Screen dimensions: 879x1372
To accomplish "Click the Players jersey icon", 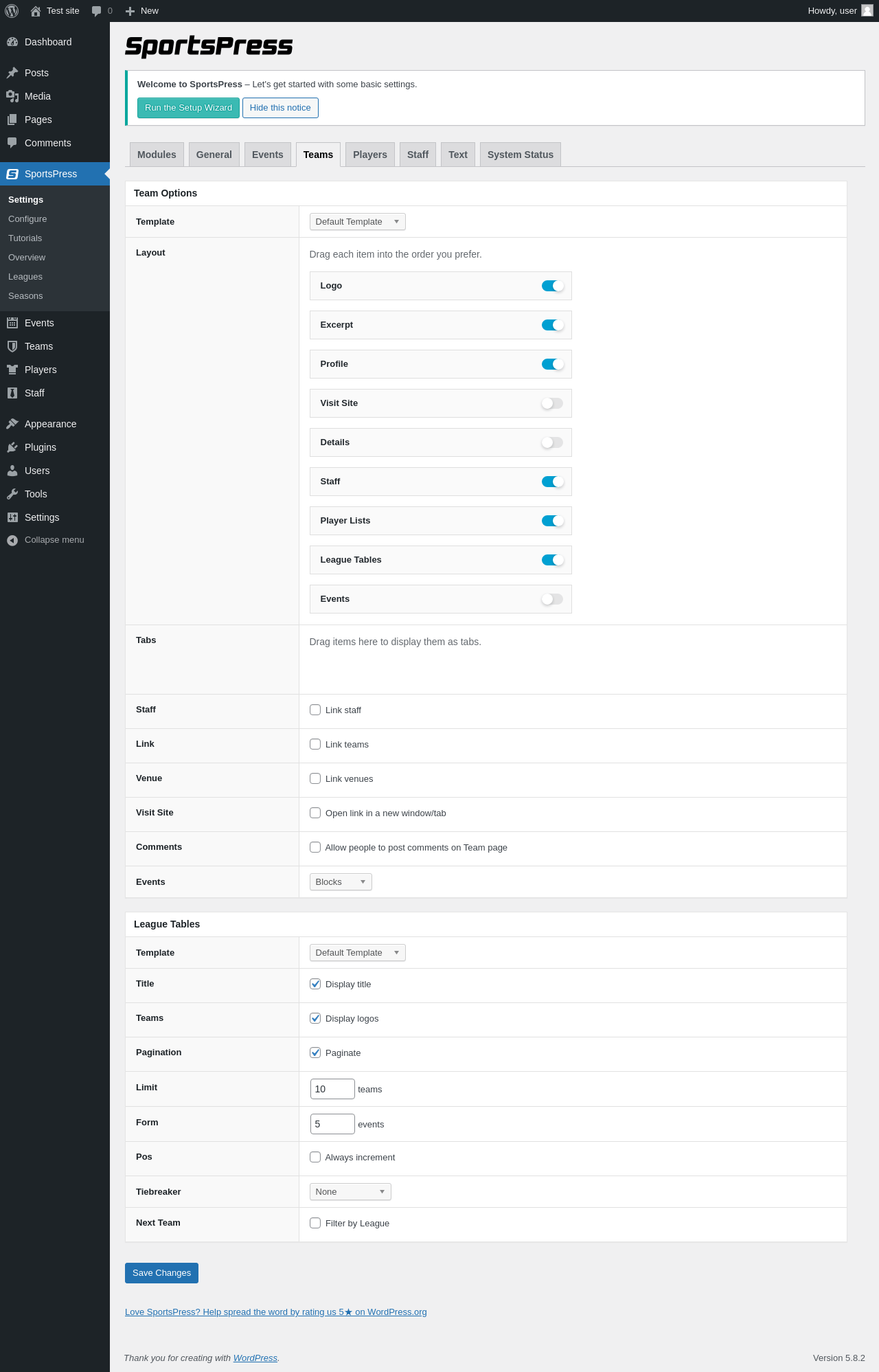I will (12, 370).
